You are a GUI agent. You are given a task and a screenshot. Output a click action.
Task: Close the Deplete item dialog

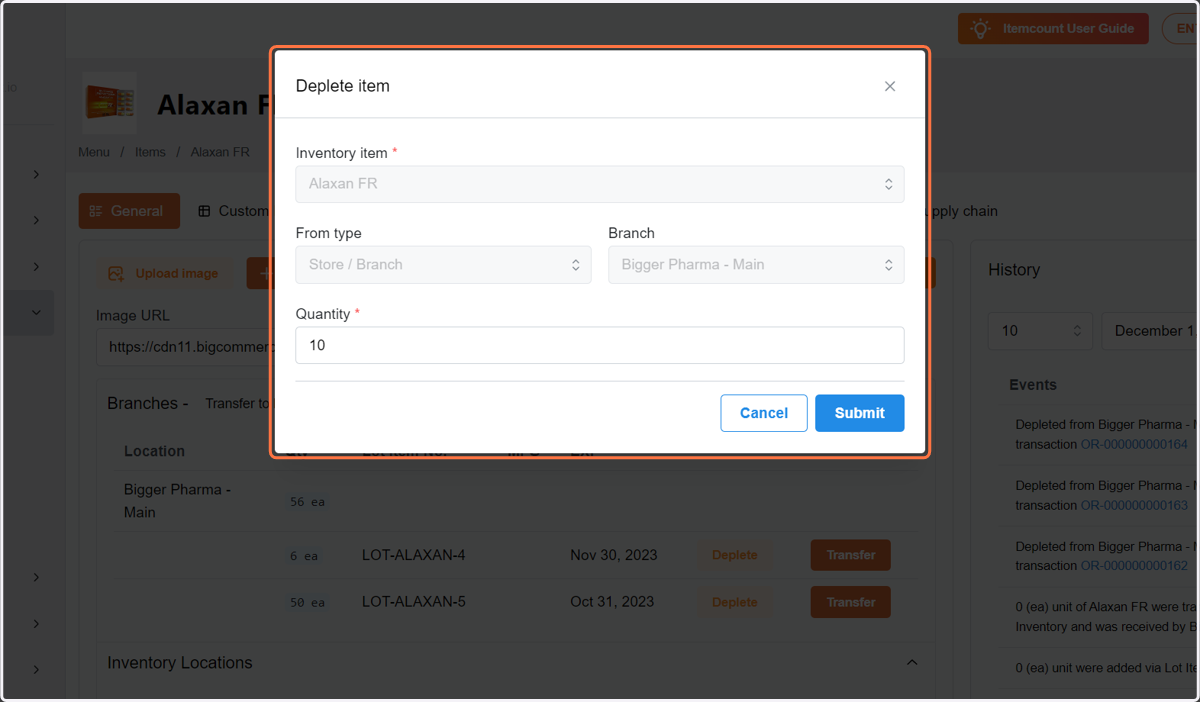(889, 86)
